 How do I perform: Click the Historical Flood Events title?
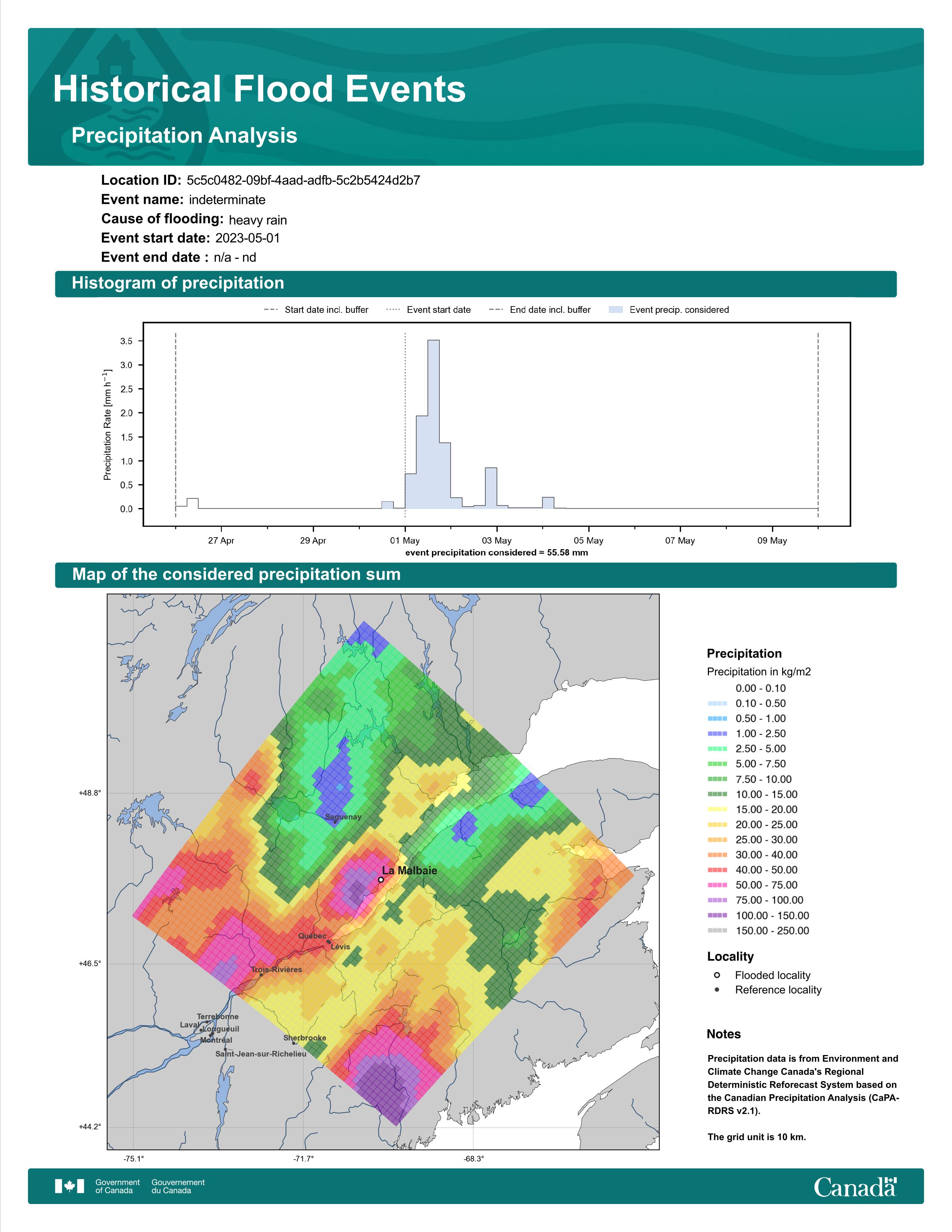tap(259, 89)
